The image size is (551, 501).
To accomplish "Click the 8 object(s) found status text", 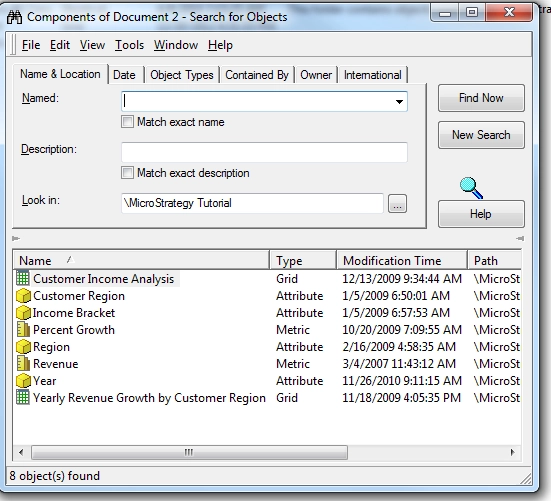I will [x=54, y=476].
